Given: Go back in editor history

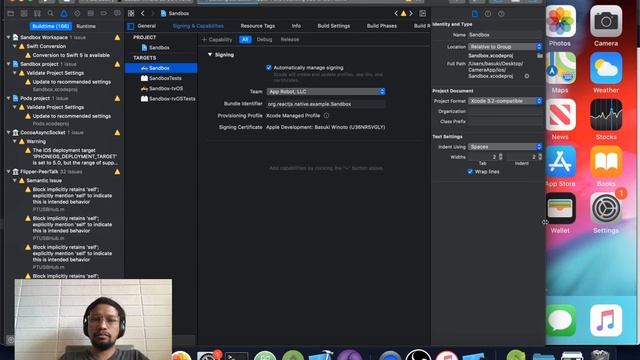Looking at the screenshot, I should click(x=142, y=13).
